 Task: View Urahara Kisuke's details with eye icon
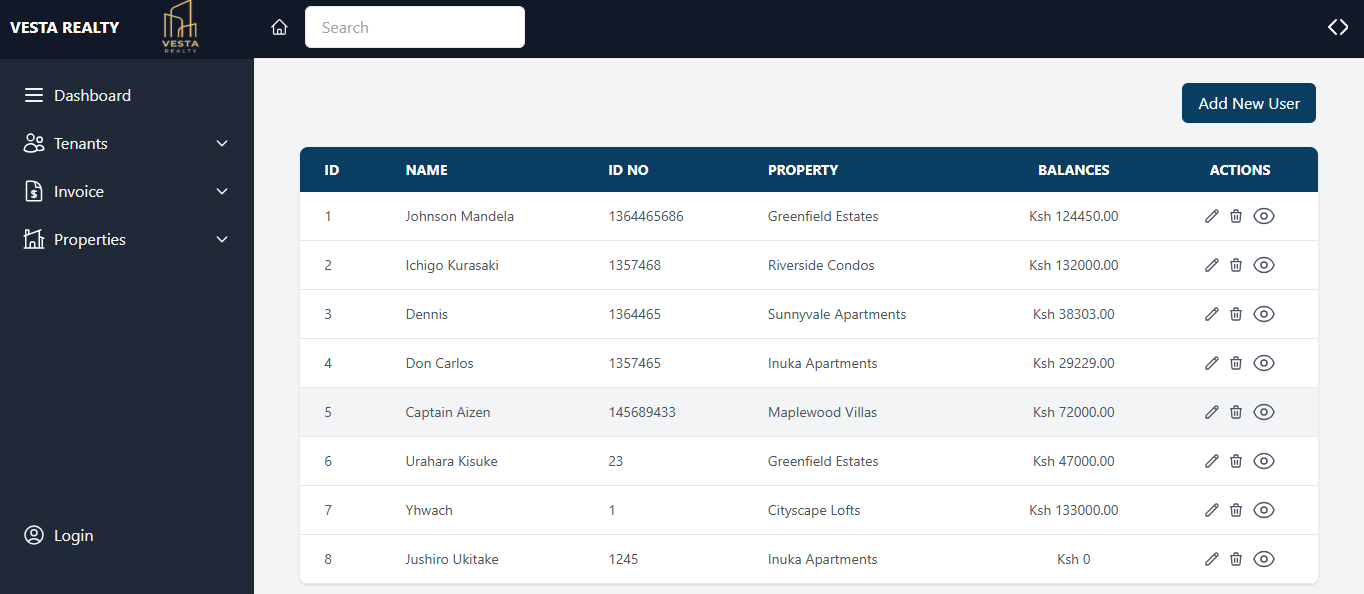coord(1264,461)
